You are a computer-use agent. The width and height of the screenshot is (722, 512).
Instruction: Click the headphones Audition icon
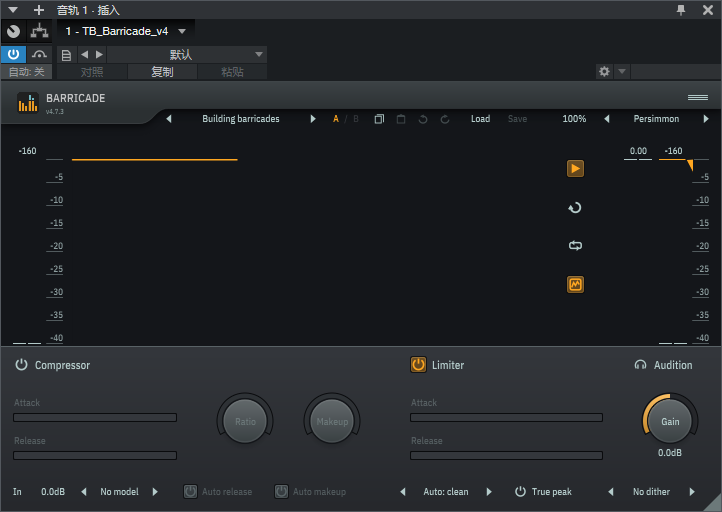640,365
